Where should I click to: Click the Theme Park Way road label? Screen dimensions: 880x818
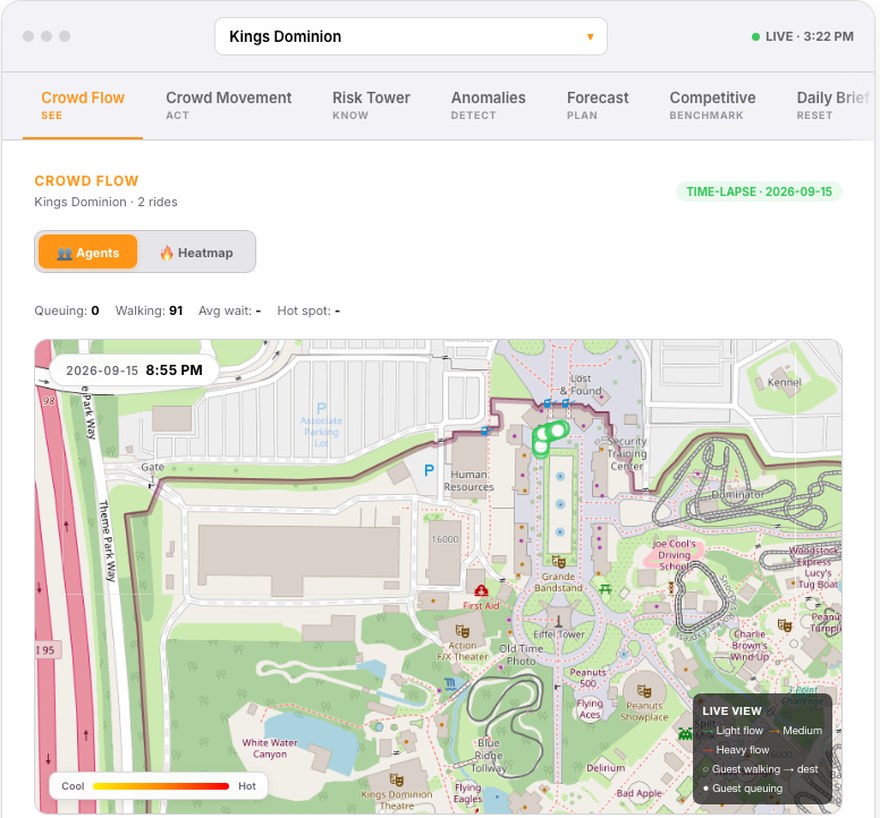click(x=107, y=540)
